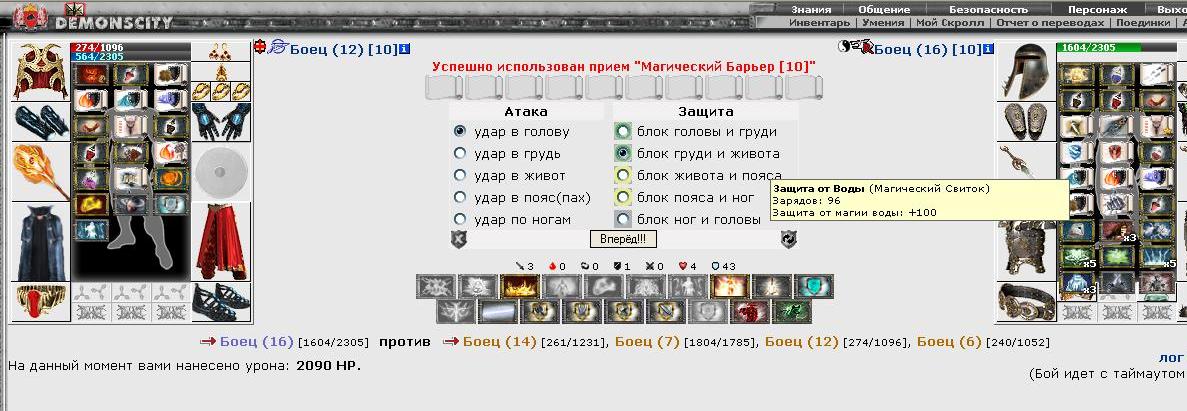The height and width of the screenshot is (411, 1187).
Task: Click the round gray shield slot
Action: click(x=221, y=173)
